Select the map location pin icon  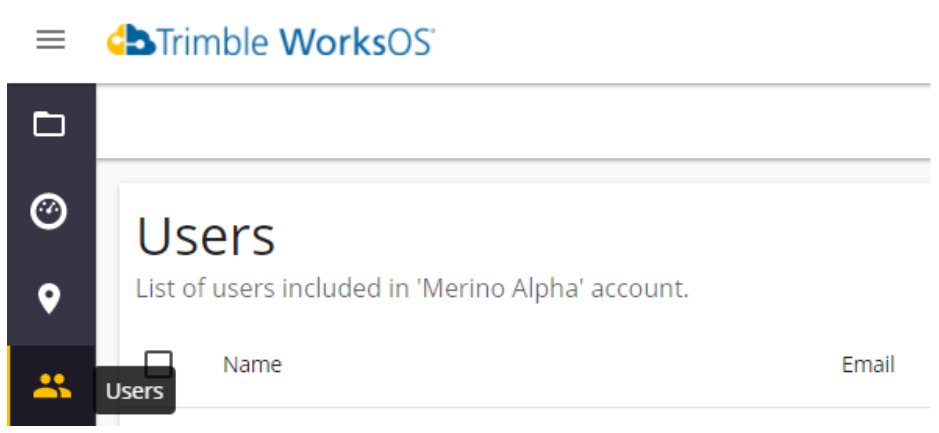coord(49,299)
